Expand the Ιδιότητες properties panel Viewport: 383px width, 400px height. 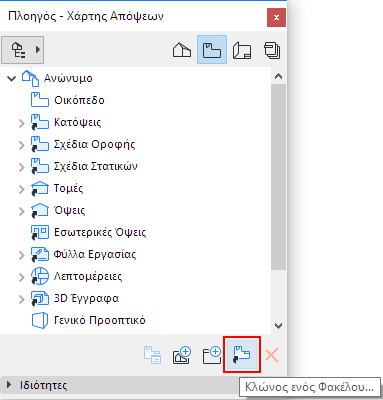9,385
